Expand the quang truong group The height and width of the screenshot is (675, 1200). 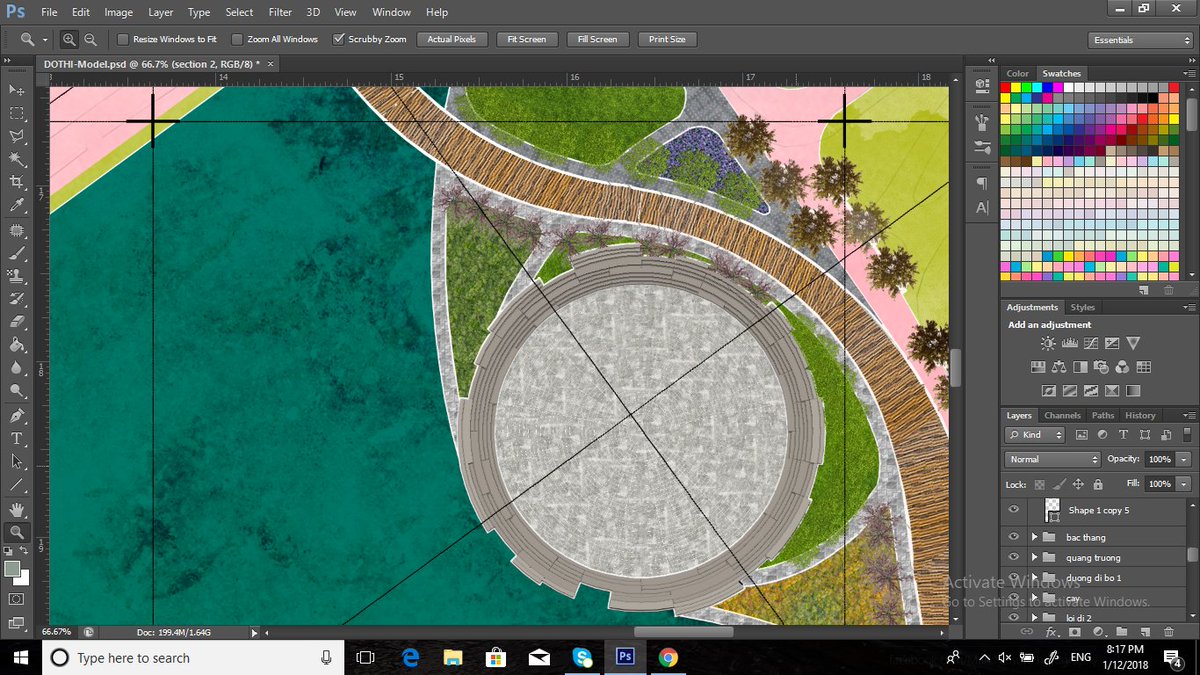(x=1035, y=558)
